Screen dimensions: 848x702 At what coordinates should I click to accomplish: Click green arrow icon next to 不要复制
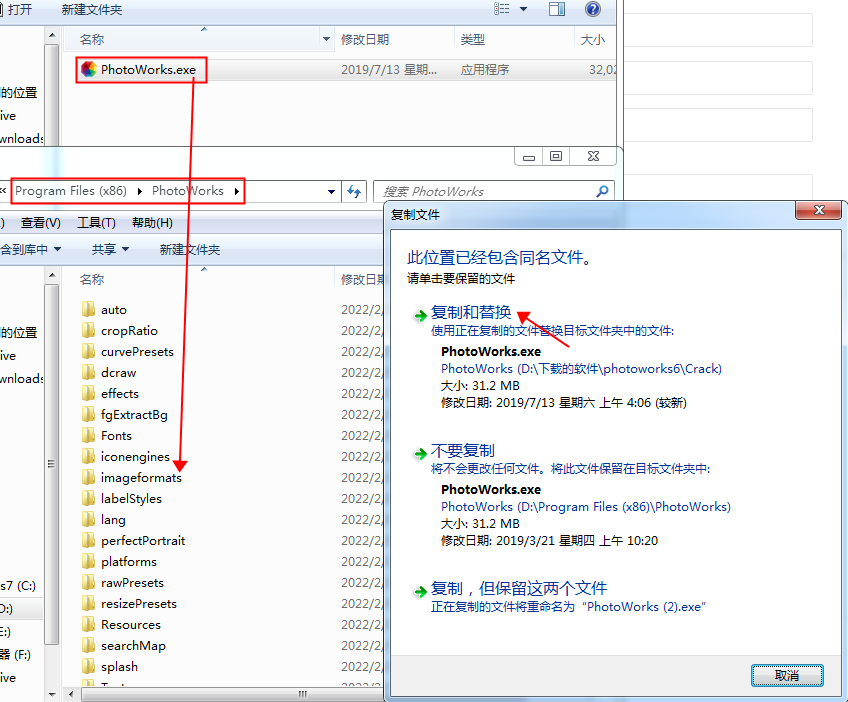pos(420,453)
